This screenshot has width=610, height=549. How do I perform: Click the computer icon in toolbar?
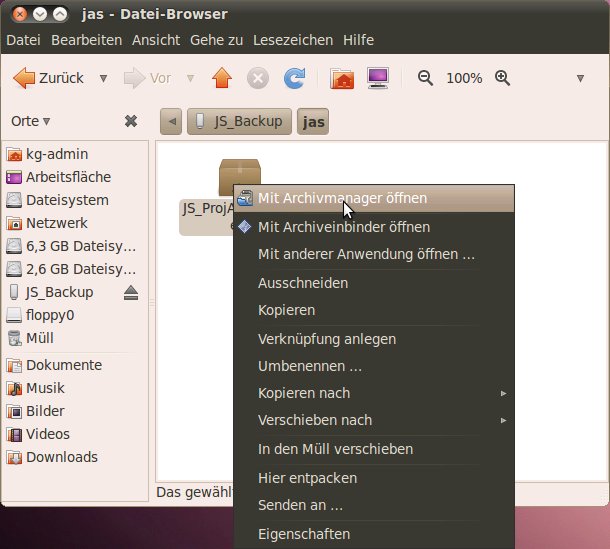(x=378, y=78)
